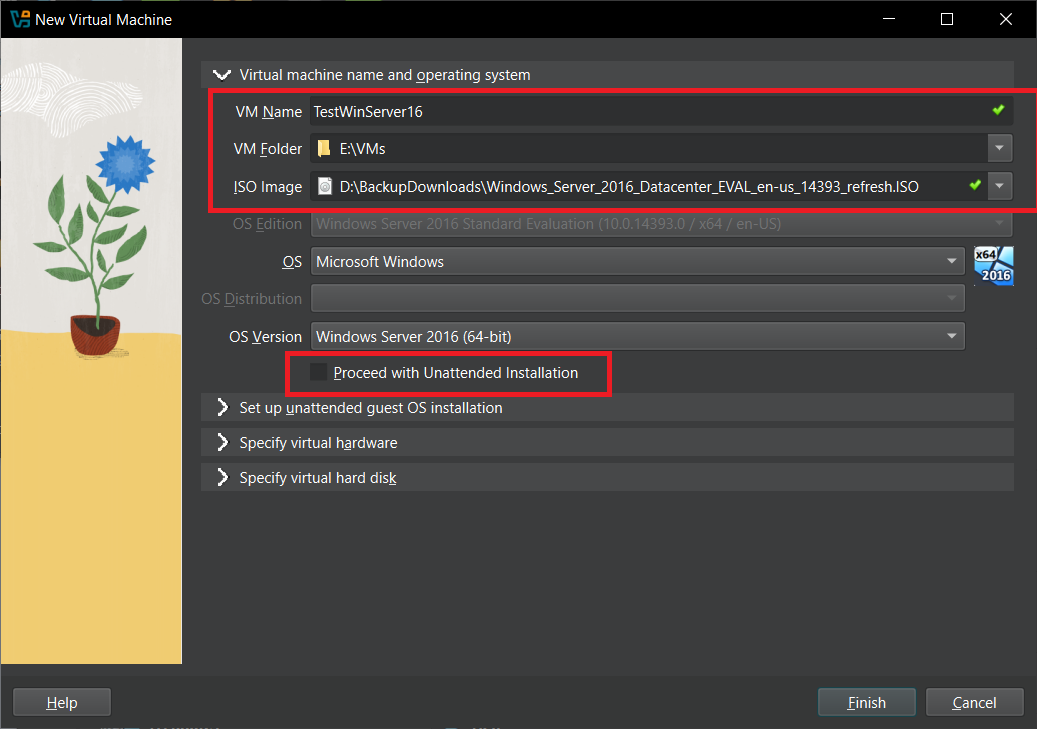Image resolution: width=1037 pixels, height=729 pixels.
Task: Click the folder icon in VM Folder field
Action: tap(323, 149)
